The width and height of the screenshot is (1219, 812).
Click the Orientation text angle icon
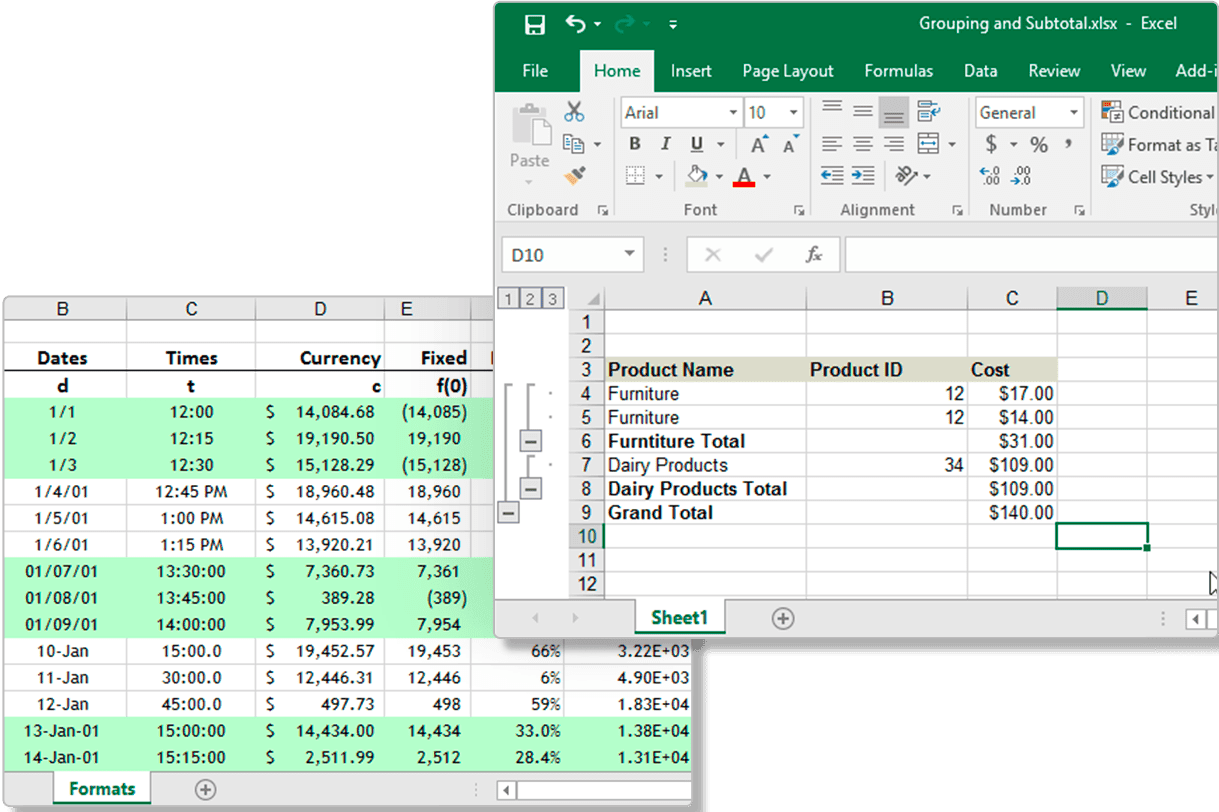(x=907, y=176)
